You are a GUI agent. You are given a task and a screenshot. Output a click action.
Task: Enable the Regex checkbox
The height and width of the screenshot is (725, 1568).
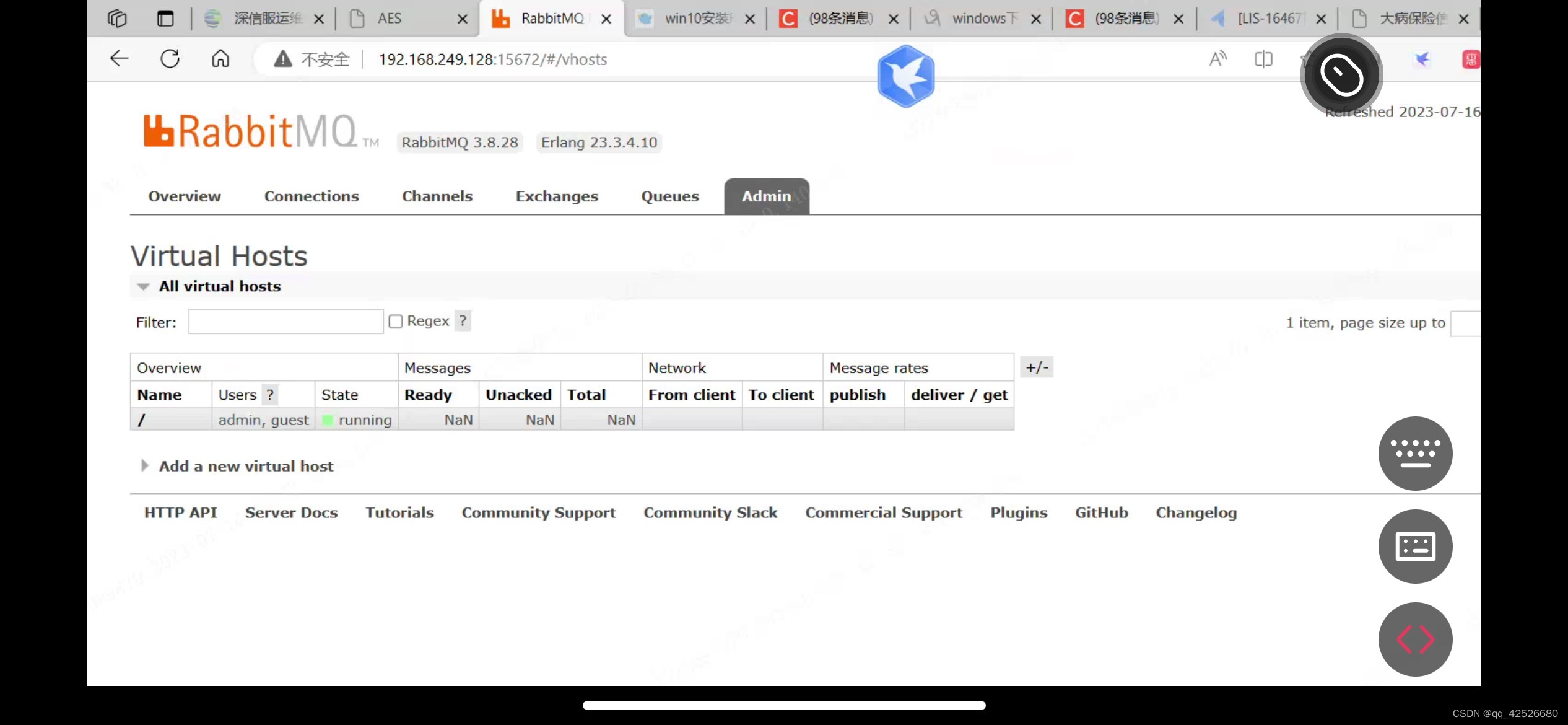[x=396, y=321]
